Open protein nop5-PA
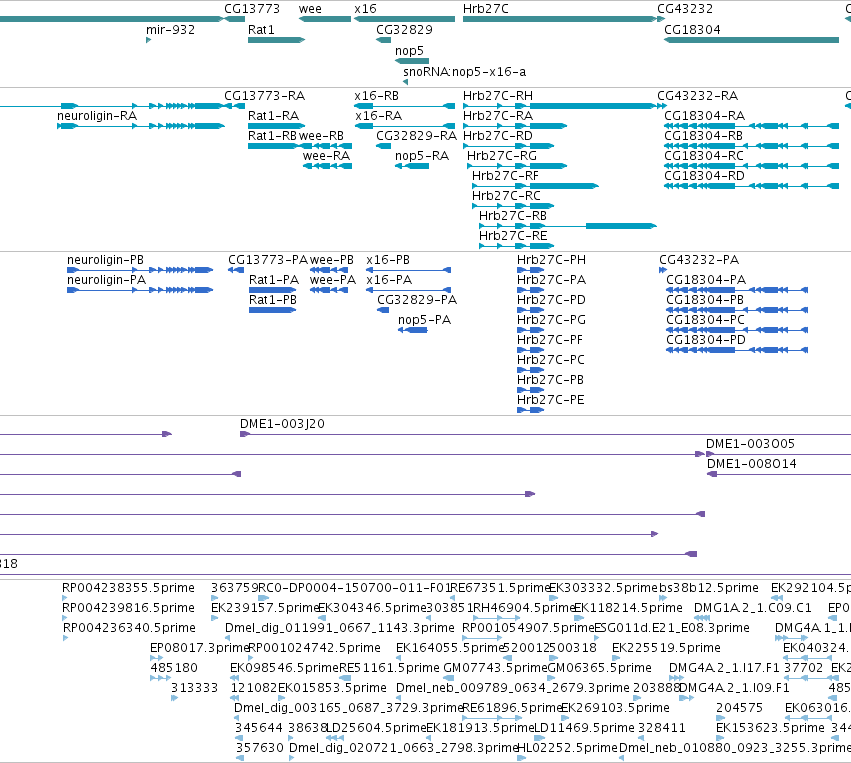The width and height of the screenshot is (851, 763). tap(424, 321)
